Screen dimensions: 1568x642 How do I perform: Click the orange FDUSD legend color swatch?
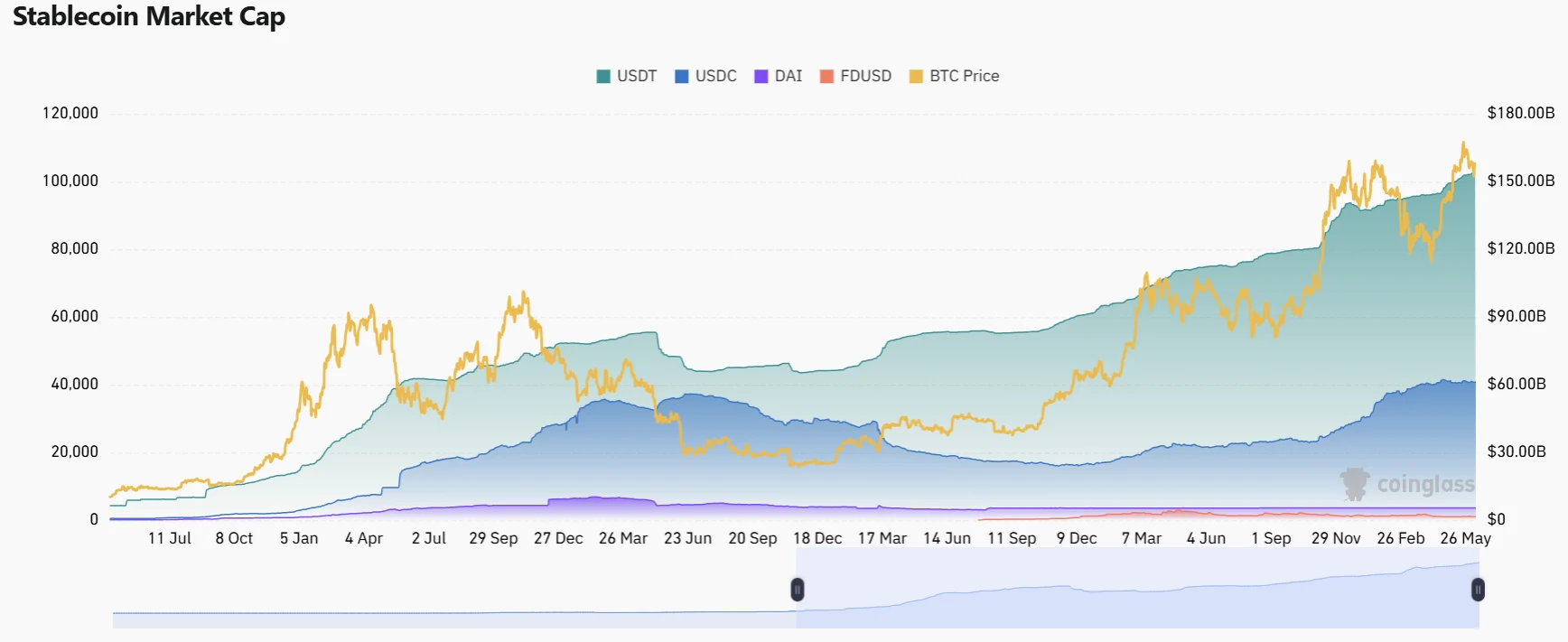point(826,77)
